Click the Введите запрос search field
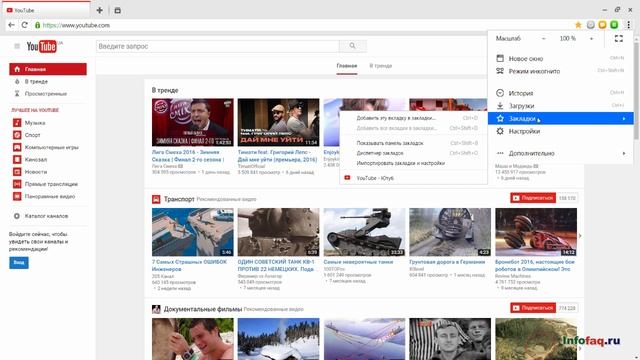This screenshot has height=360, width=640. [218, 46]
